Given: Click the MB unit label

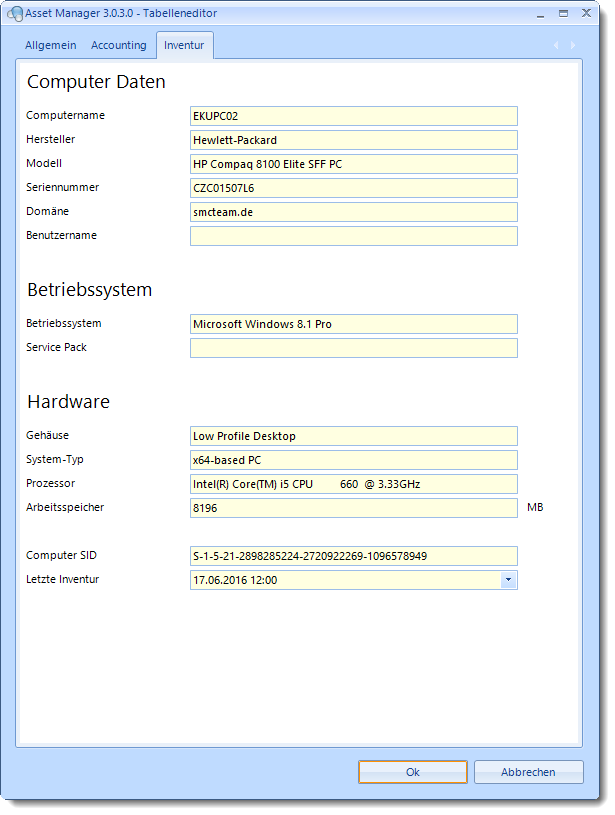Looking at the screenshot, I should point(535,507).
